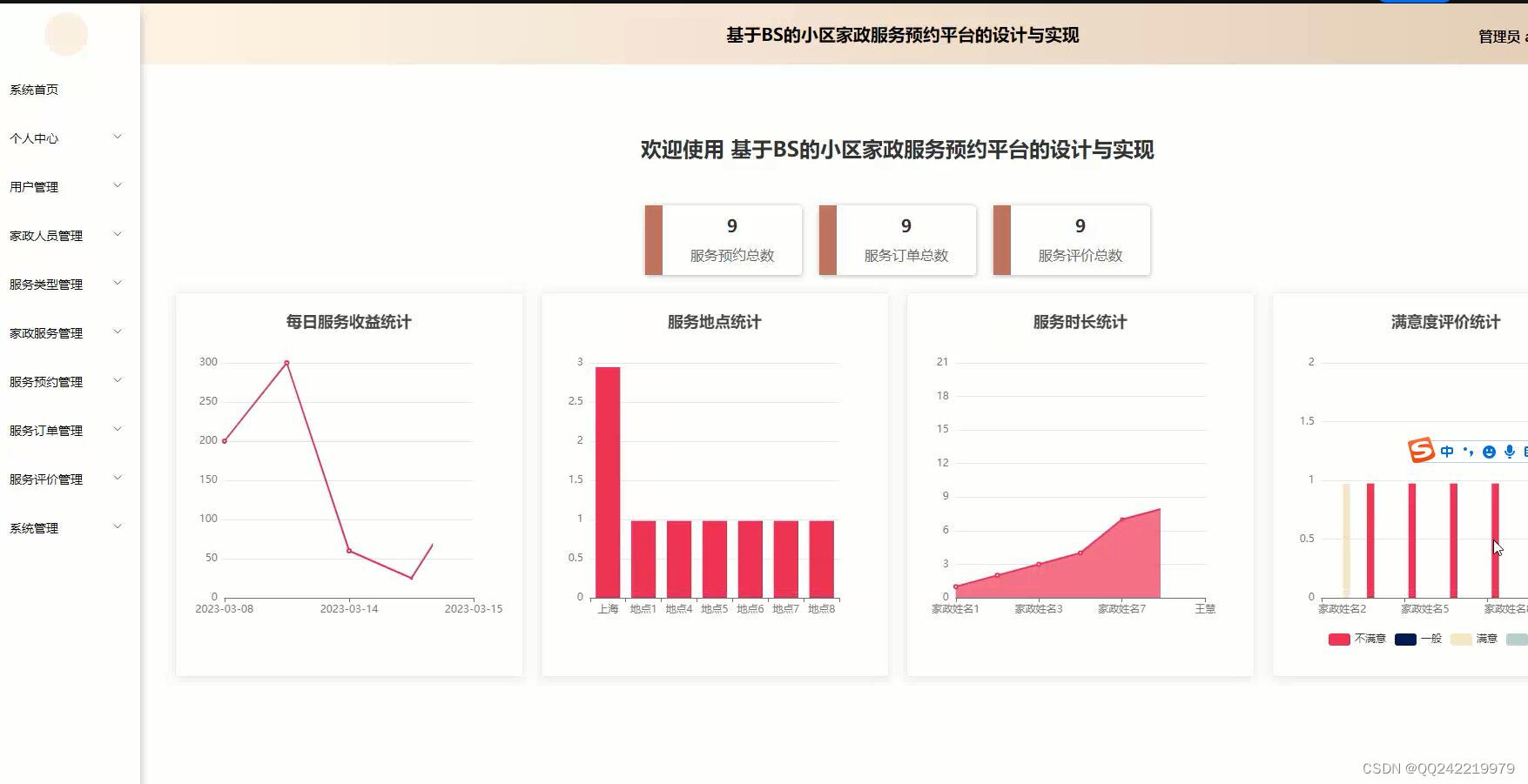Click the punctuation mode icon
Image resolution: width=1528 pixels, height=784 pixels.
[1469, 452]
